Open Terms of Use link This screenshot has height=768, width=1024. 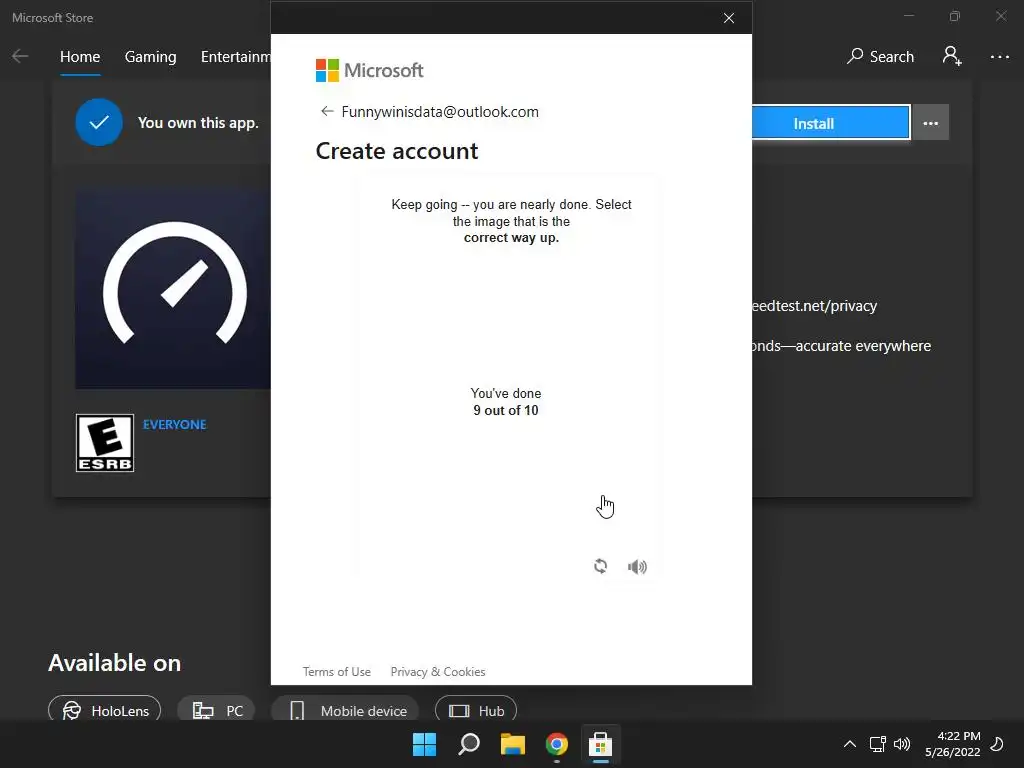(336, 671)
